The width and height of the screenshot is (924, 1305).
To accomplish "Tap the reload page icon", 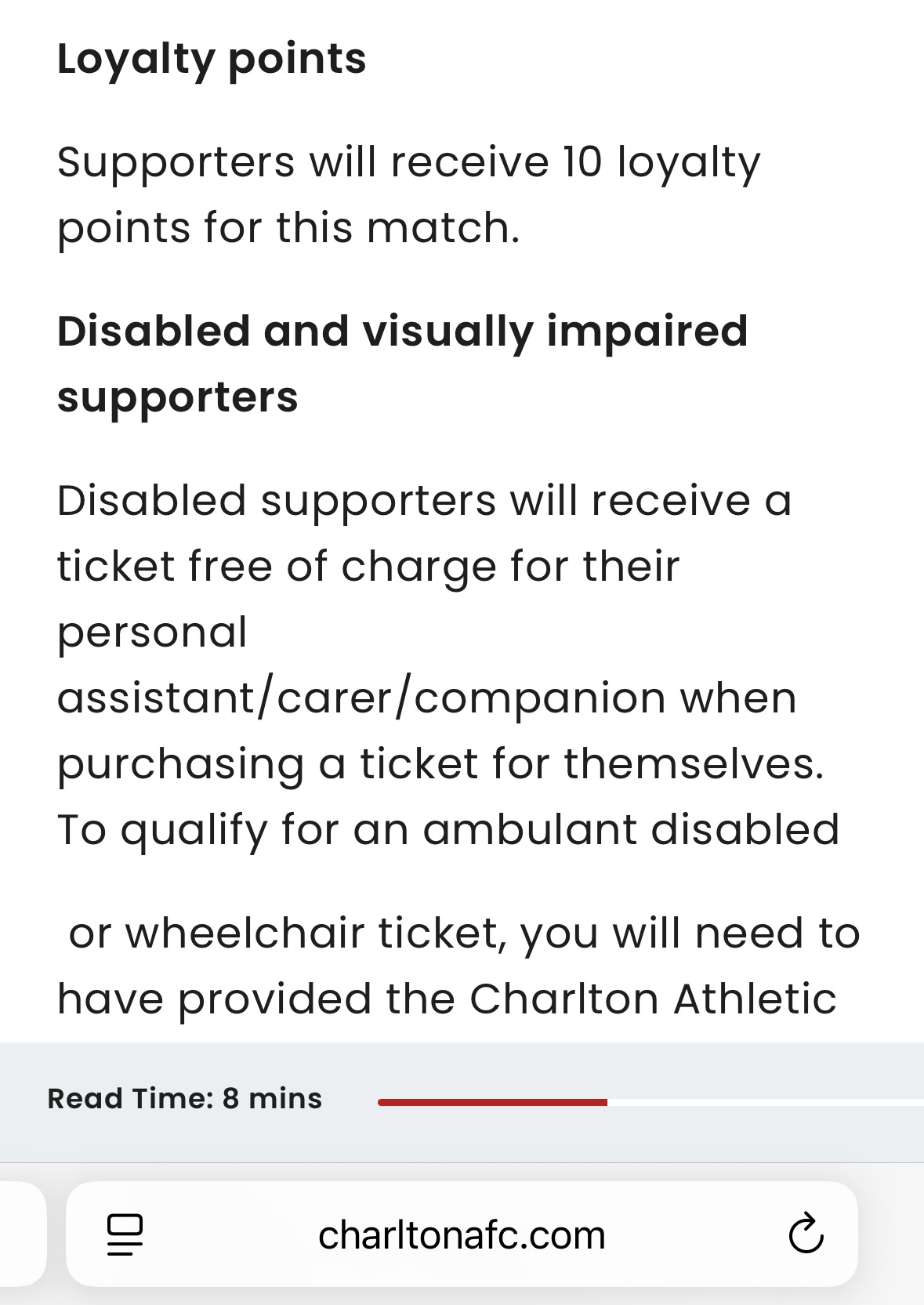I will pyautogui.click(x=806, y=1234).
